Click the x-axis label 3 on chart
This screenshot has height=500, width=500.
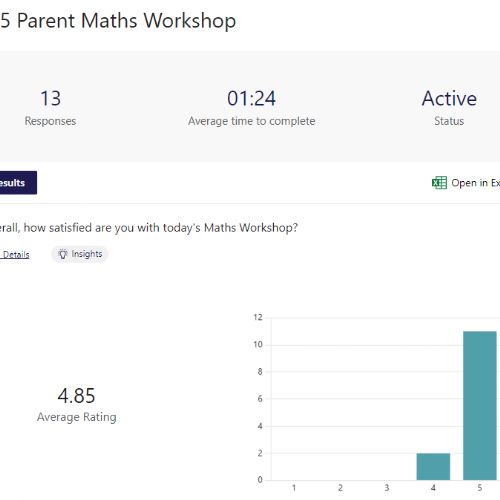pyautogui.click(x=387, y=488)
